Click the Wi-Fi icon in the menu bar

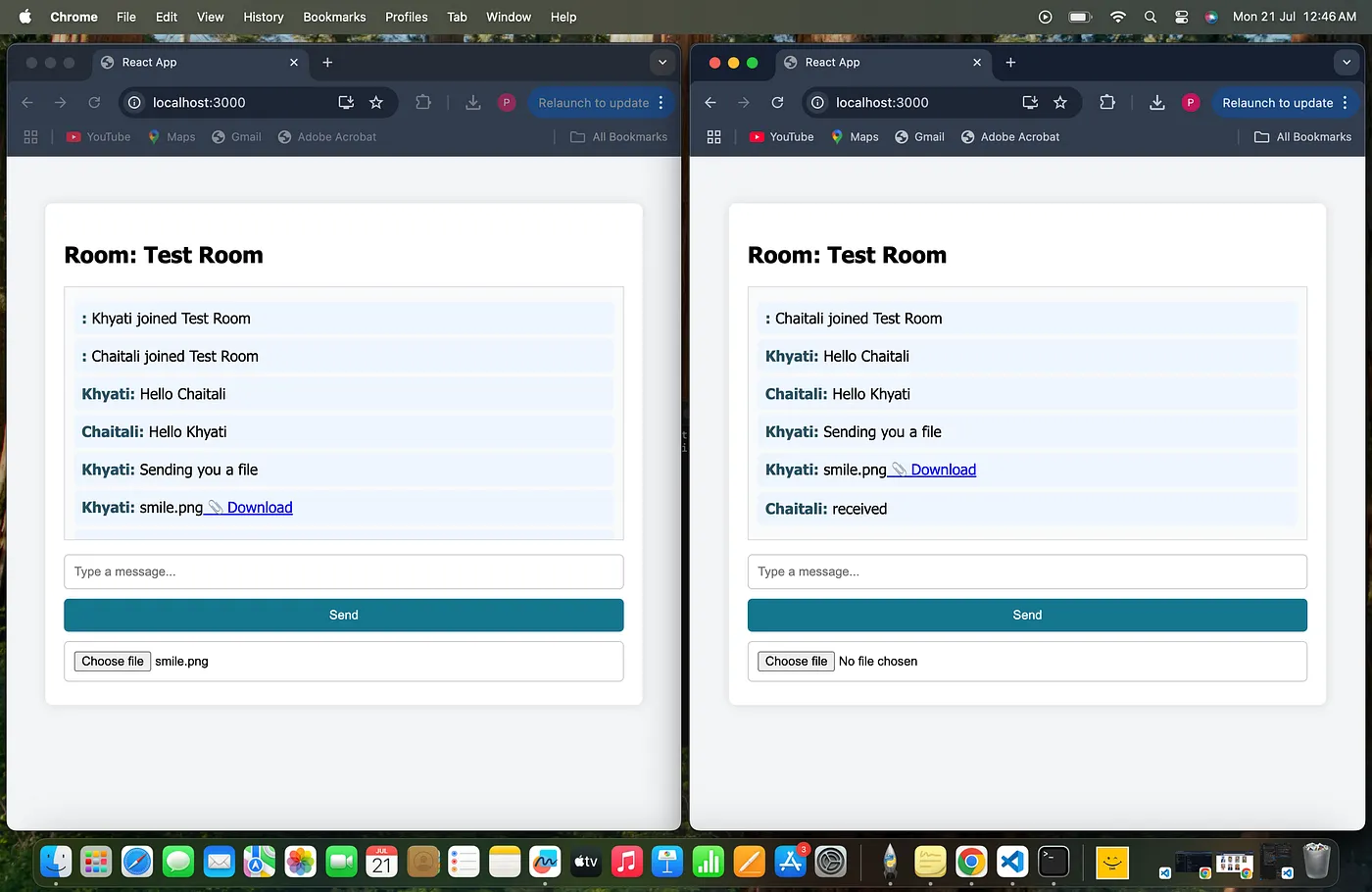pyautogui.click(x=1117, y=17)
